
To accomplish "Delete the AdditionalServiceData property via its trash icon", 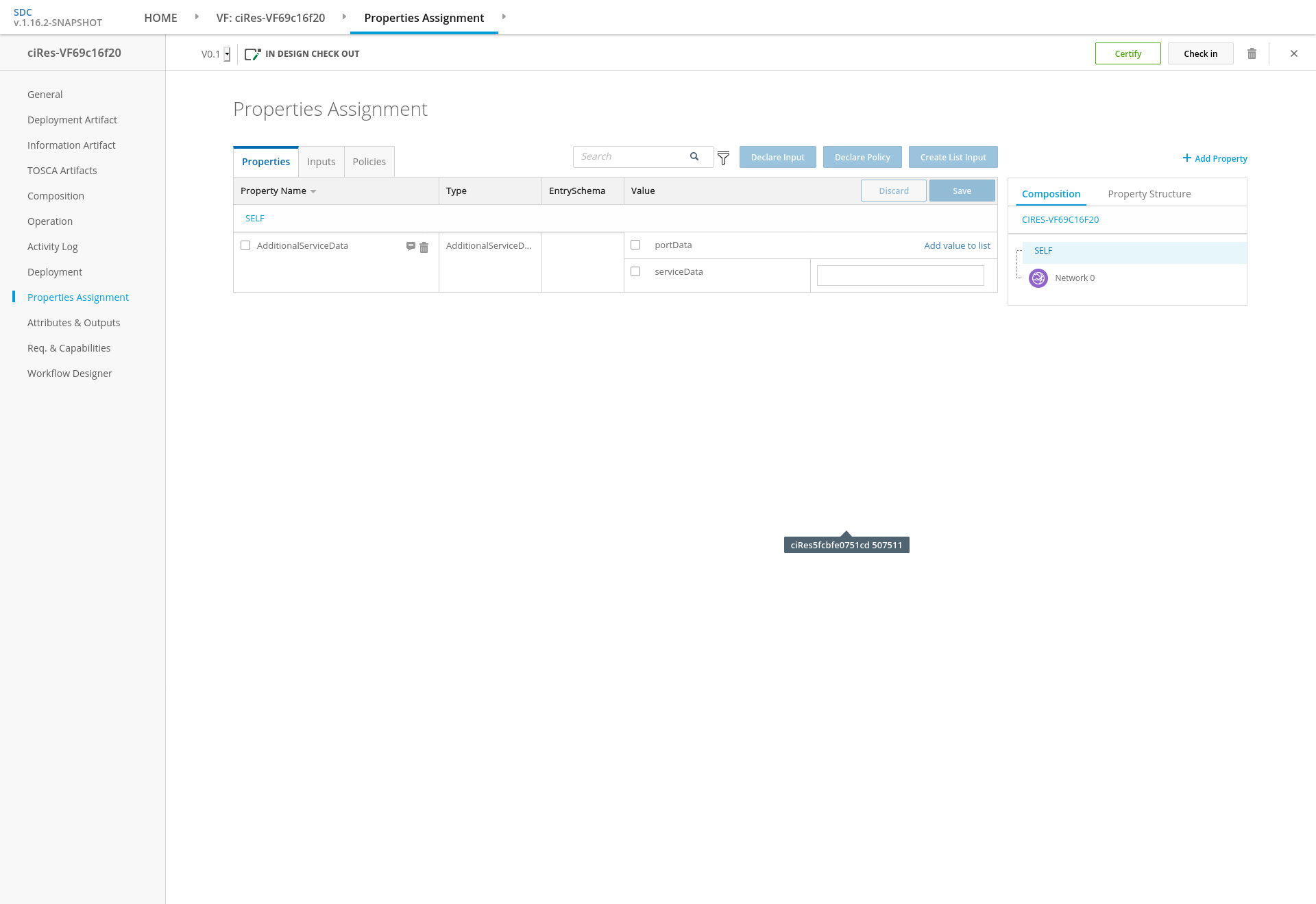I will pyautogui.click(x=424, y=247).
